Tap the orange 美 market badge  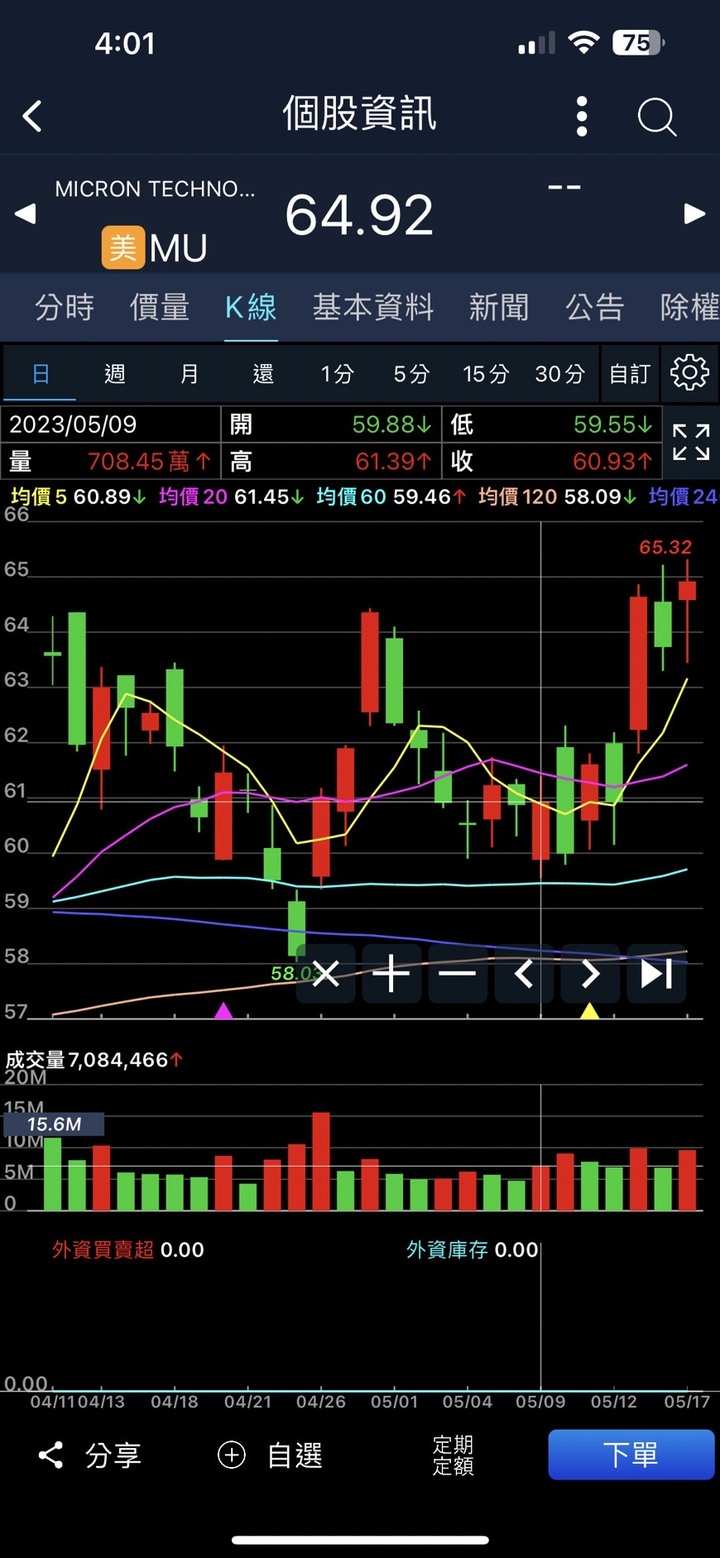tap(123, 248)
